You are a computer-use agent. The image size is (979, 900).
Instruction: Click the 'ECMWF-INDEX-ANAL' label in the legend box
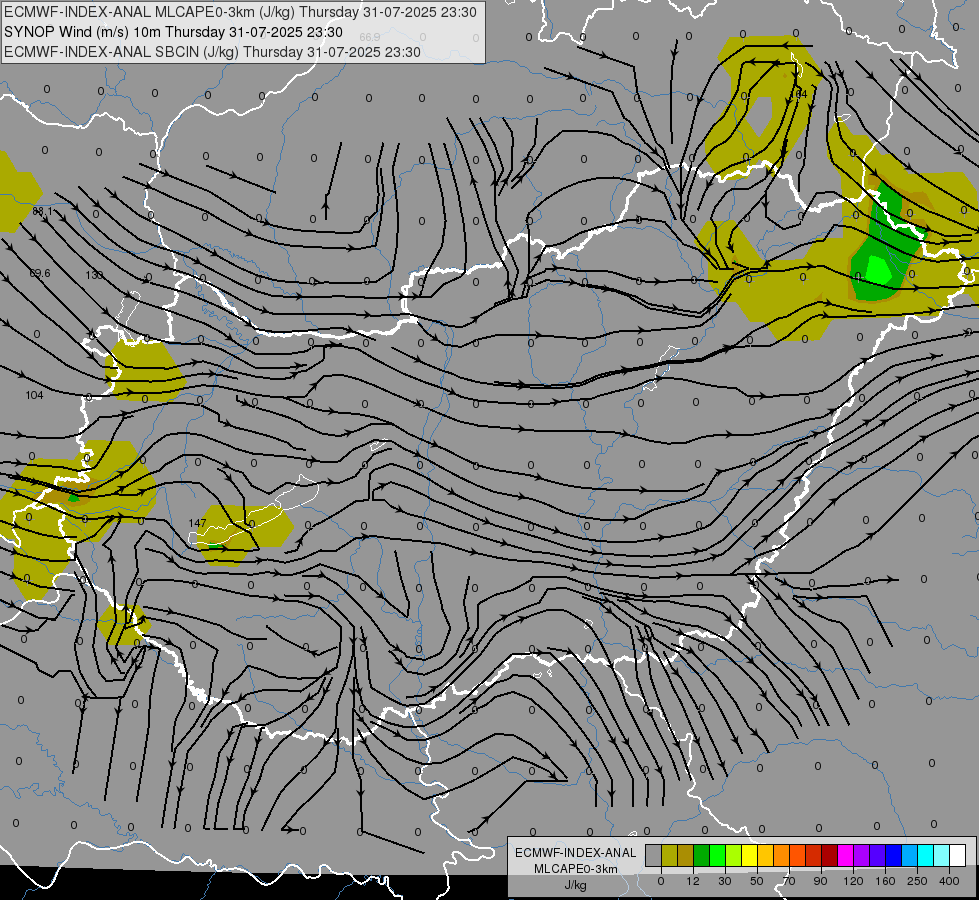click(x=576, y=853)
